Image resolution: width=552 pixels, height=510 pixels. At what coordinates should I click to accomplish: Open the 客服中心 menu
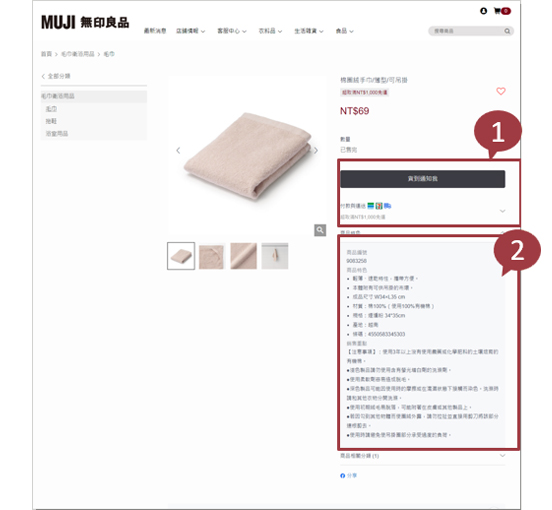pyautogui.click(x=232, y=31)
